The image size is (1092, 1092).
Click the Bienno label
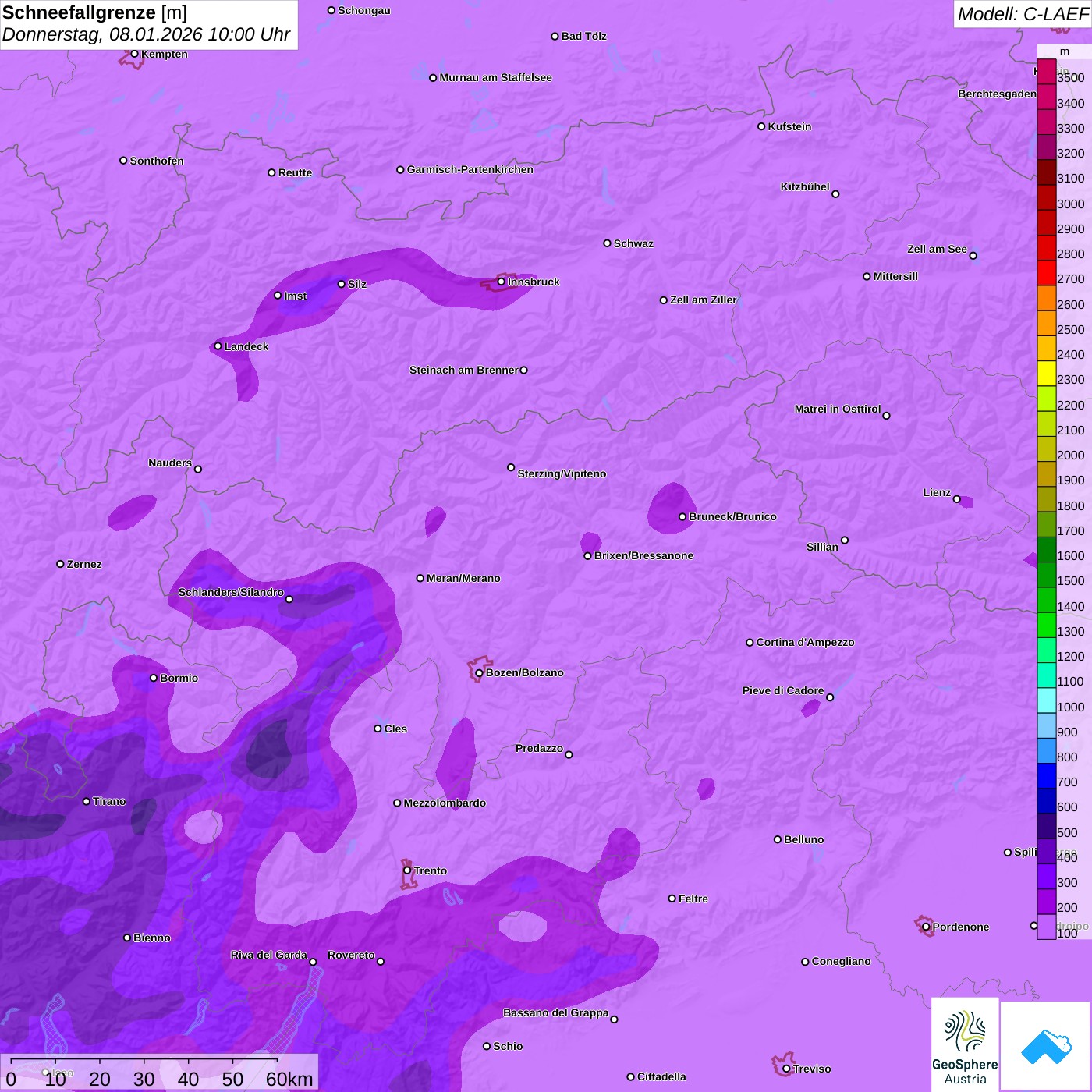151,938
